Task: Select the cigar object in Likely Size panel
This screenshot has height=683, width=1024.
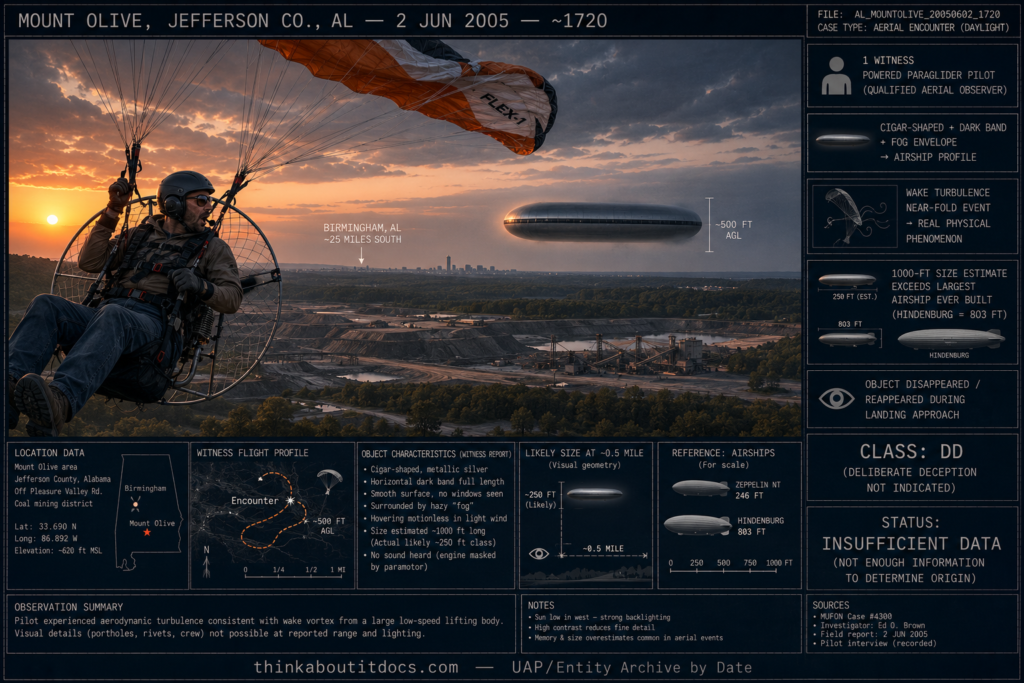Action: pos(594,494)
